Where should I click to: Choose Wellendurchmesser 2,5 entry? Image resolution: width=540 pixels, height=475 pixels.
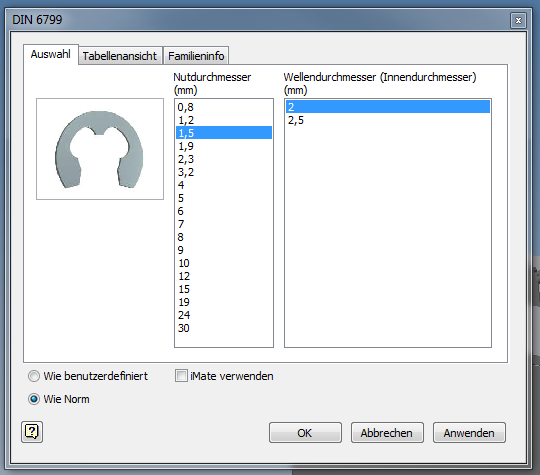pyautogui.click(x=388, y=120)
